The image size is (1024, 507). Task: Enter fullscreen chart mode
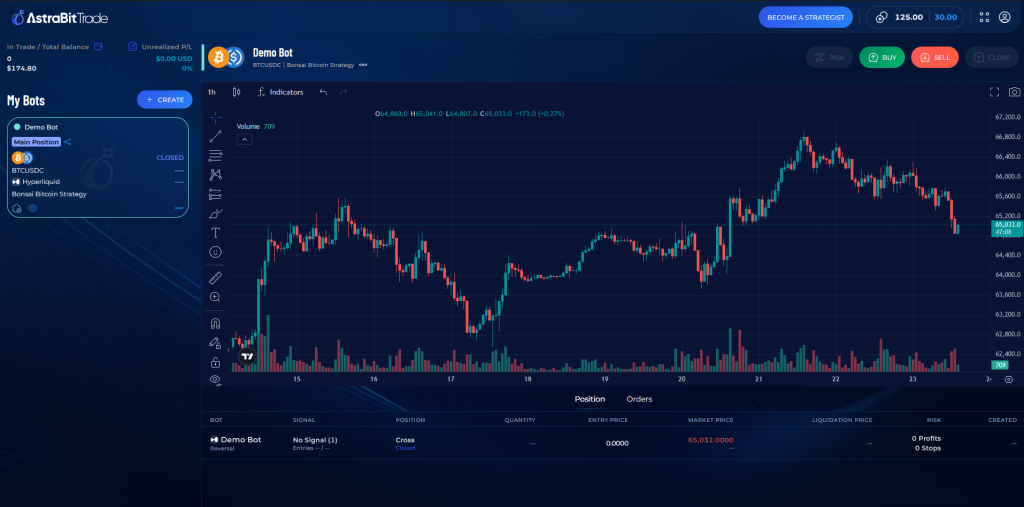click(x=995, y=92)
